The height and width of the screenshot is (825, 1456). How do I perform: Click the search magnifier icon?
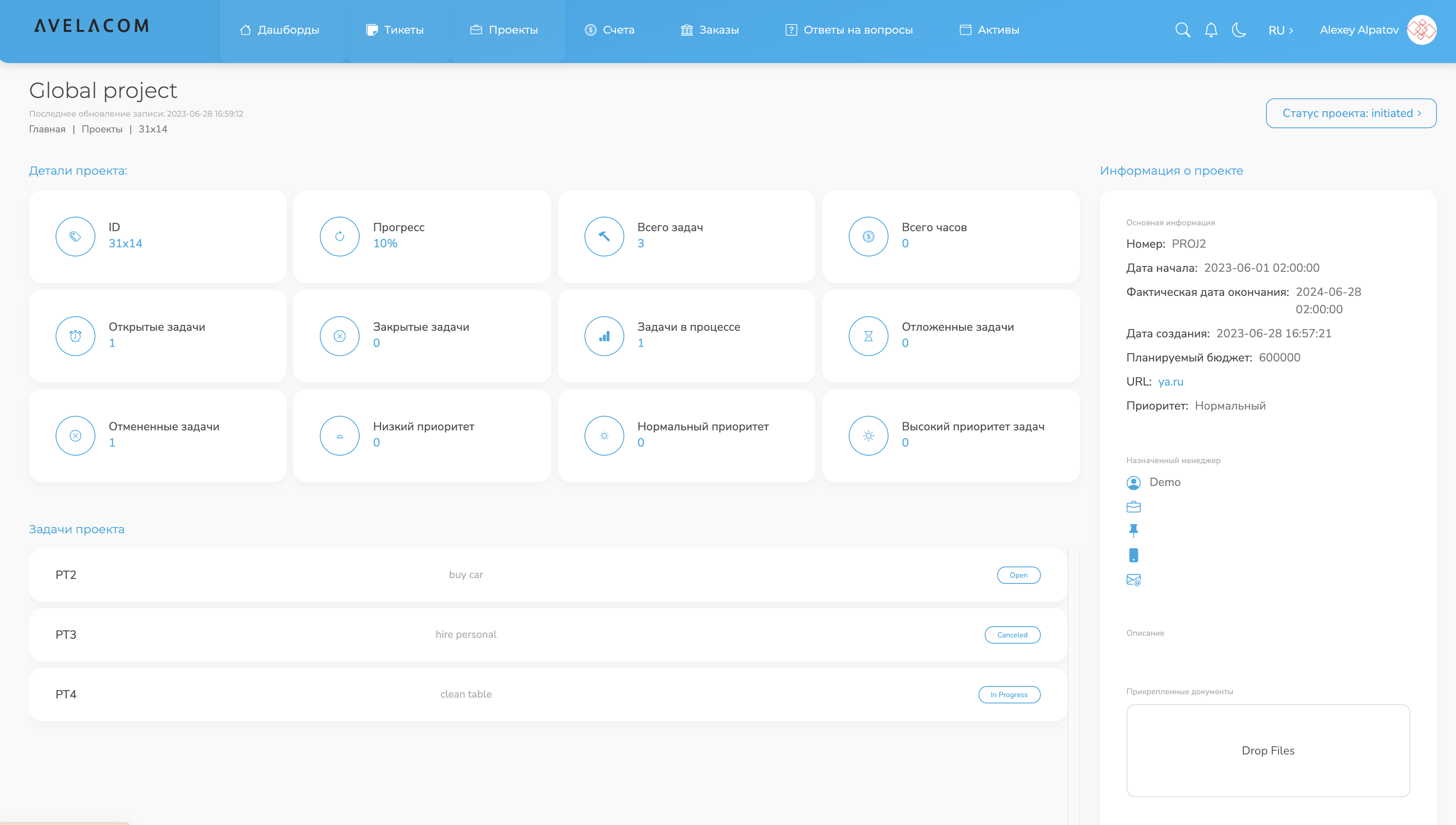[1183, 30]
